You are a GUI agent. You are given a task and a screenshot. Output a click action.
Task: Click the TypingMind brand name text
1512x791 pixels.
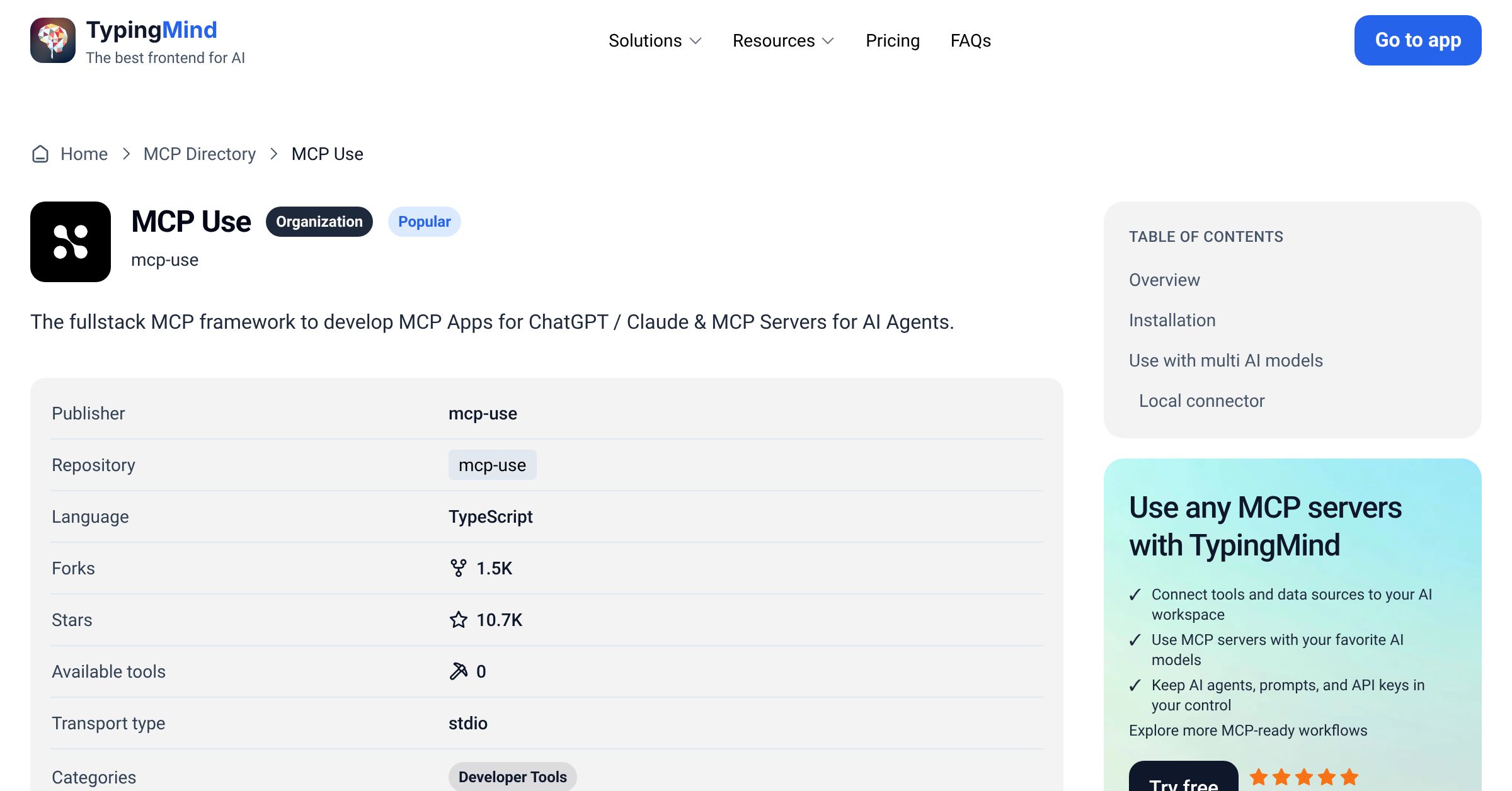152,30
